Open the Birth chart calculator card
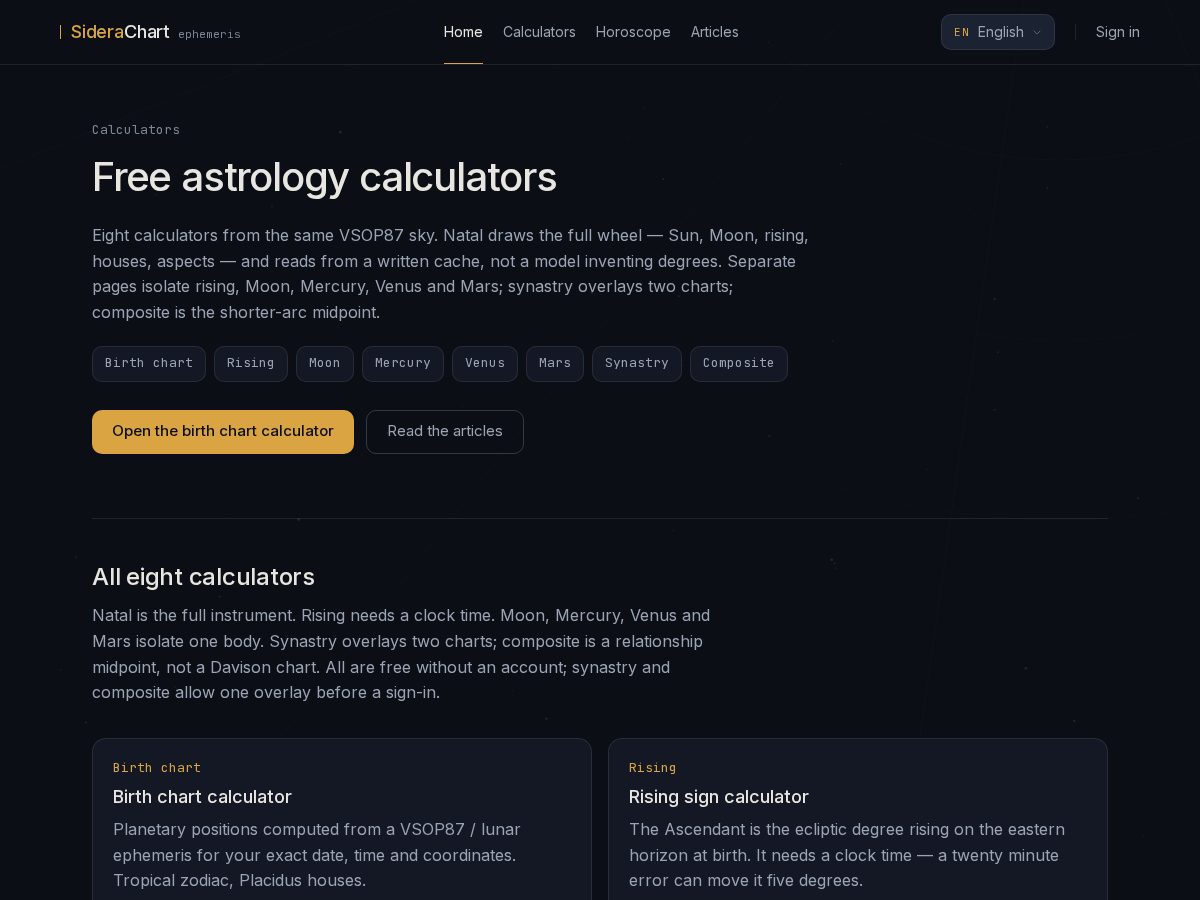Screen dimensions: 1200x900 342,820
